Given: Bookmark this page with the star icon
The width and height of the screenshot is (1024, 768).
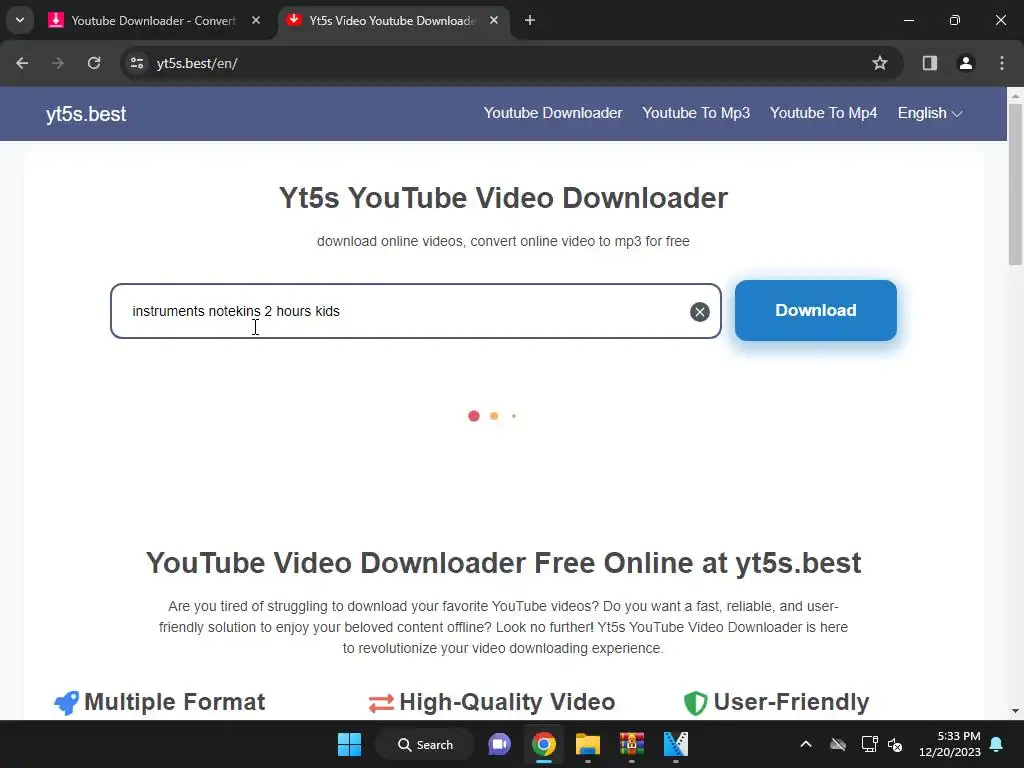Looking at the screenshot, I should click(880, 63).
